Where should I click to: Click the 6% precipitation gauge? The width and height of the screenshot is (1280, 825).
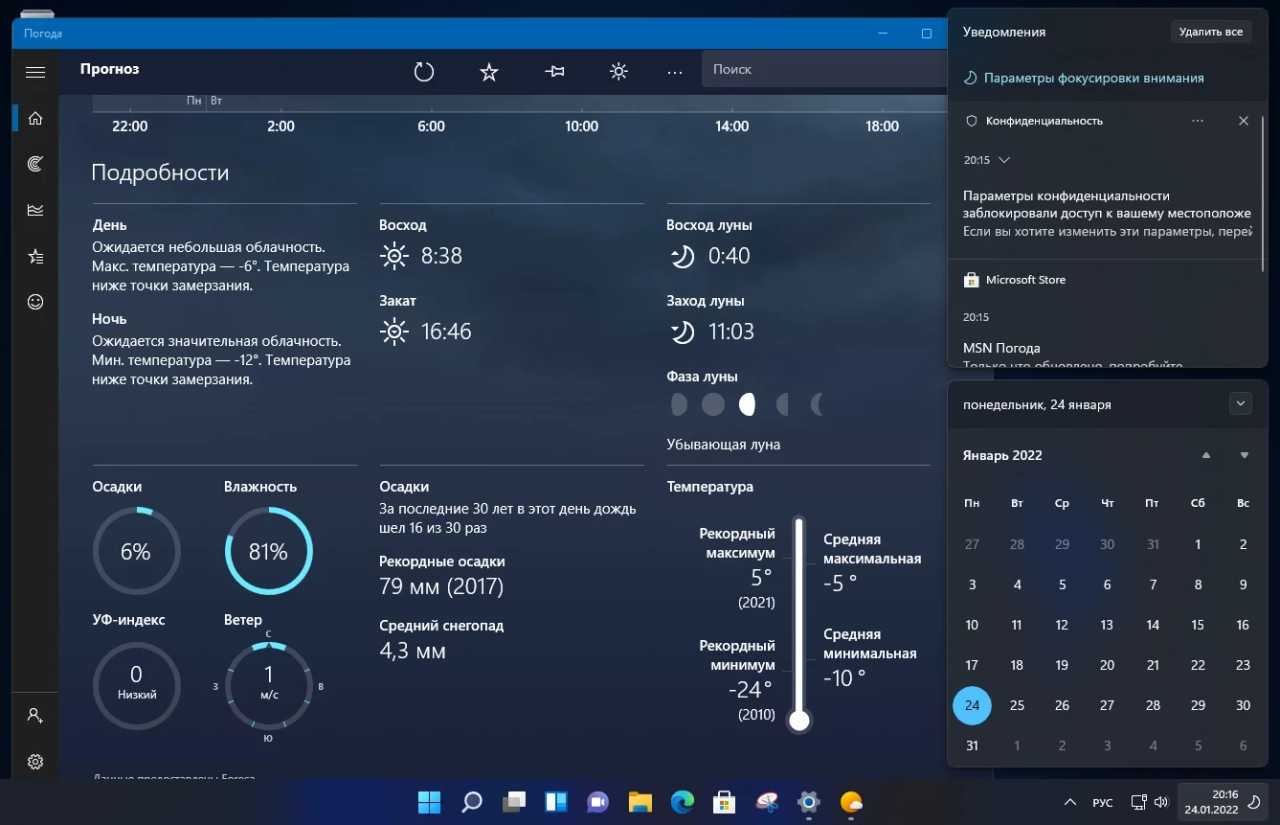[136, 551]
